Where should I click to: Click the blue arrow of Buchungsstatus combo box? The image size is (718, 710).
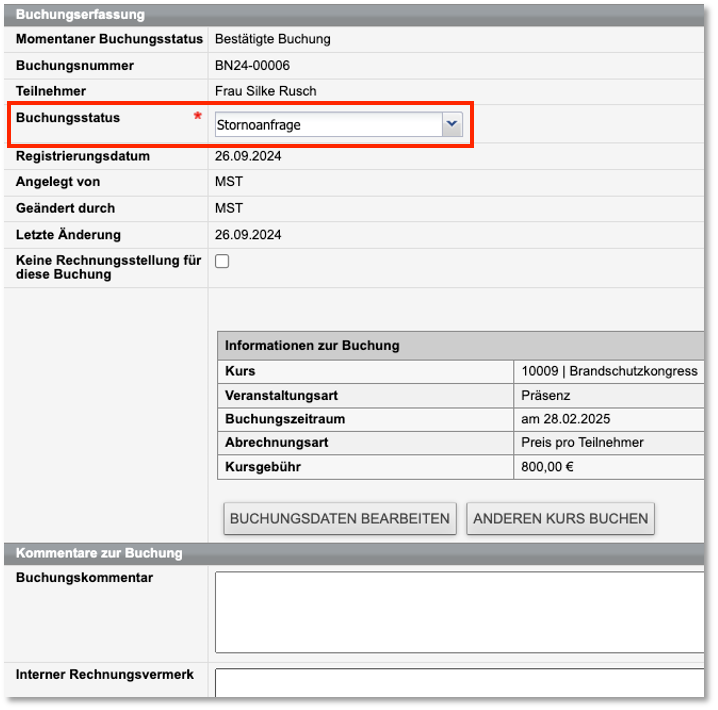[x=452, y=124]
